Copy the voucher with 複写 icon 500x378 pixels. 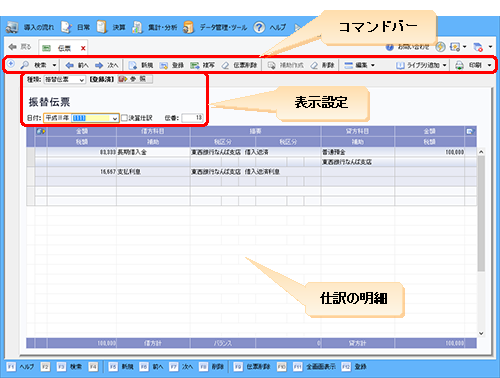[x=195, y=65]
